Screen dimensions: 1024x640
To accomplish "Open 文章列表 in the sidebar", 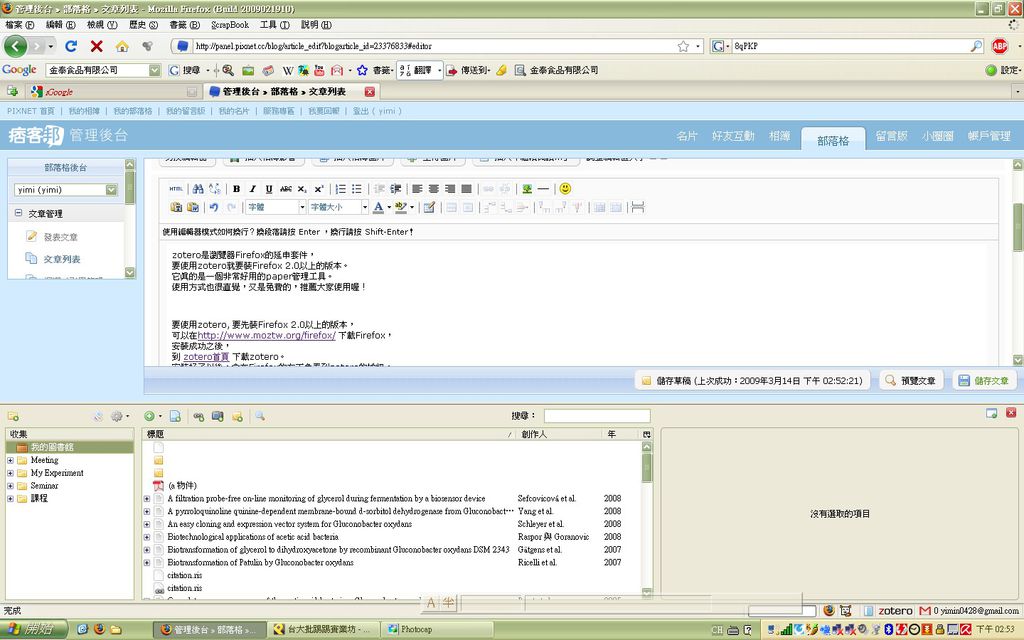I will pos(62,259).
